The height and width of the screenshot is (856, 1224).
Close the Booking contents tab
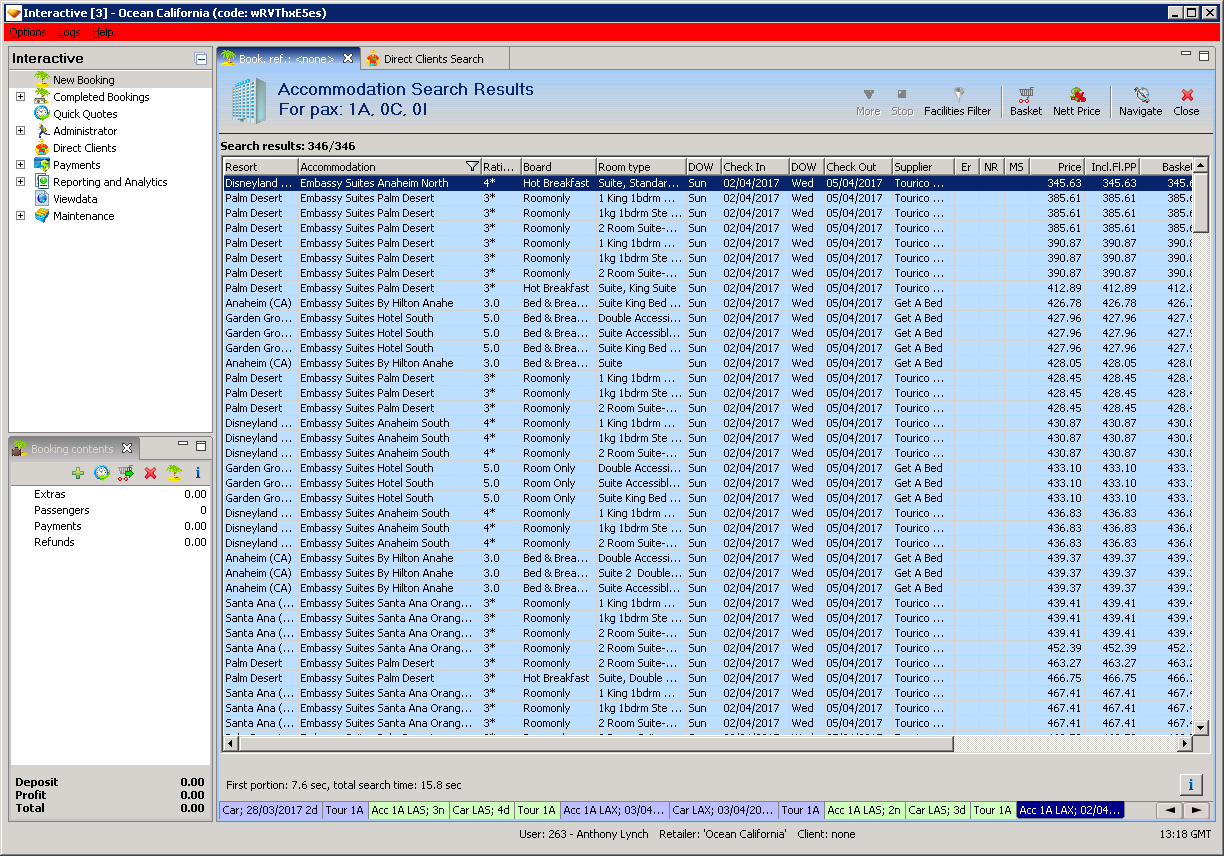(x=126, y=448)
